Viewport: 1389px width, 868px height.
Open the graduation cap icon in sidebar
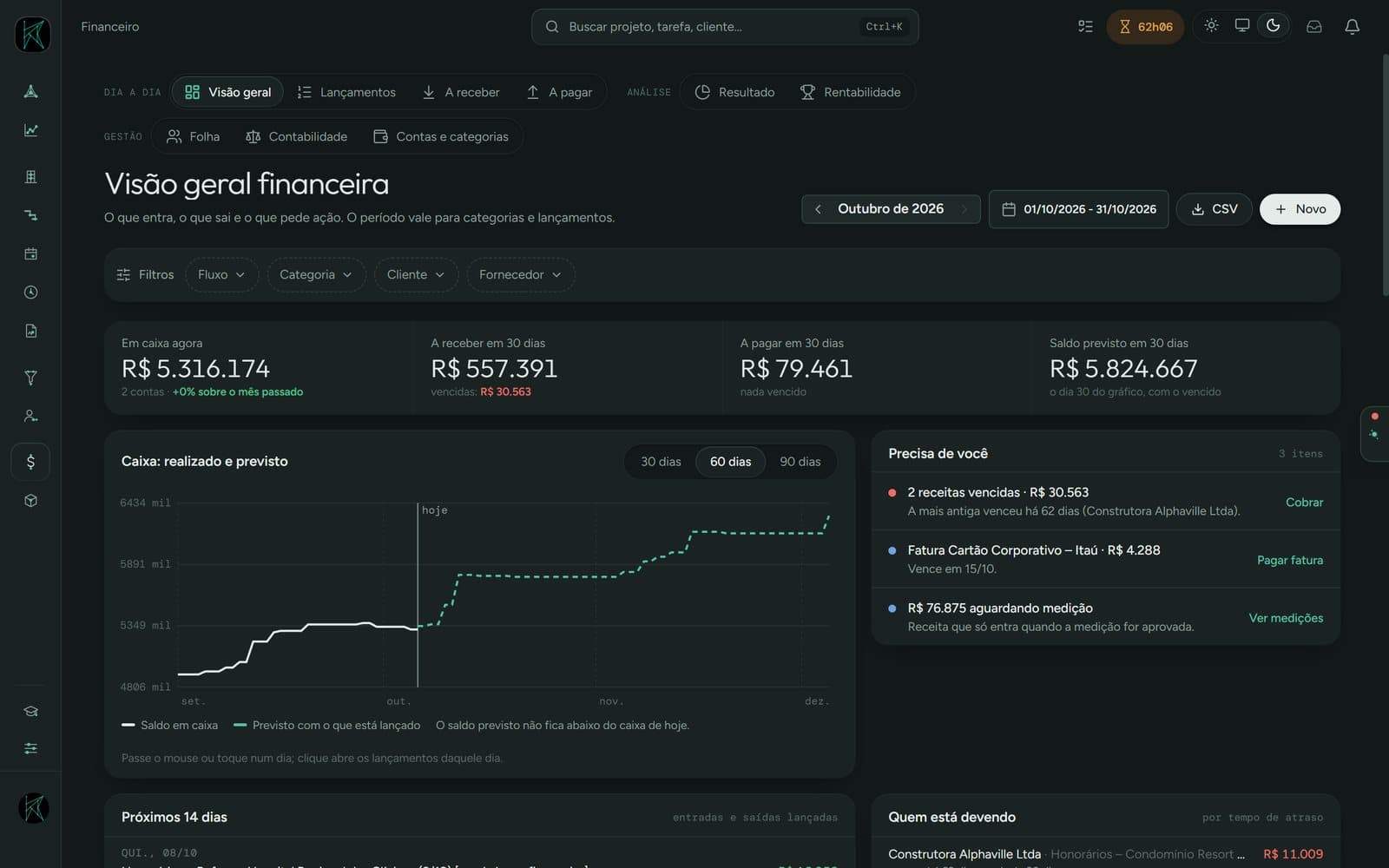[30, 711]
